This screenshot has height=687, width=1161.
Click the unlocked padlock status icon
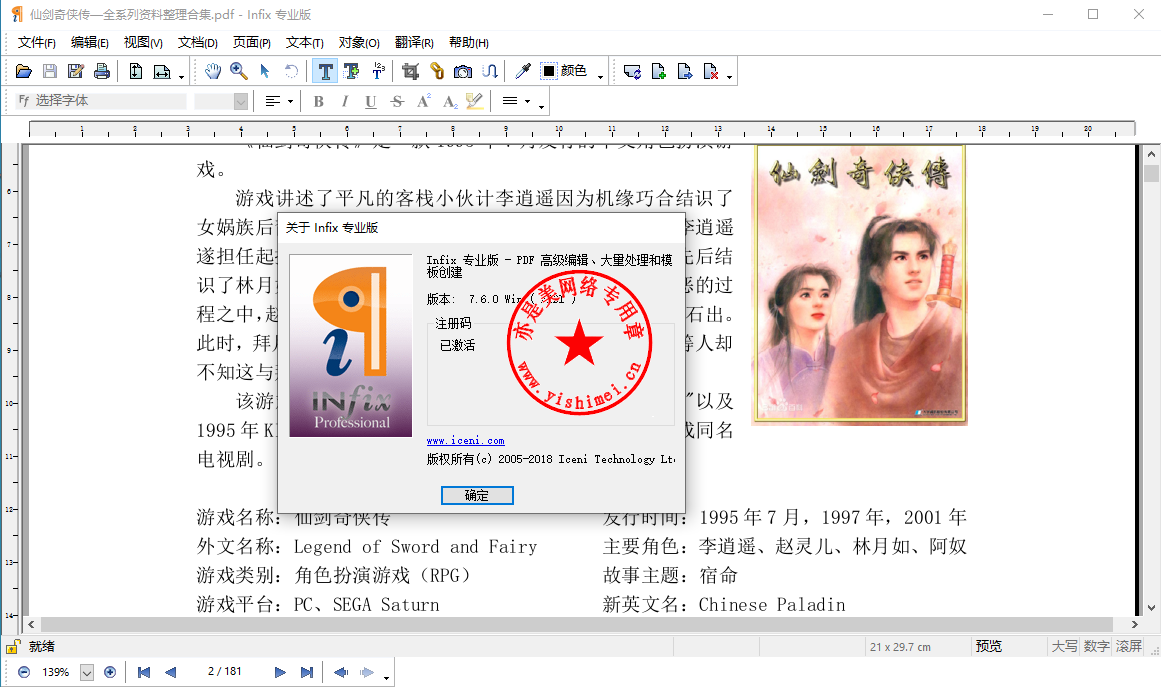pyautogui.click(x=12, y=646)
